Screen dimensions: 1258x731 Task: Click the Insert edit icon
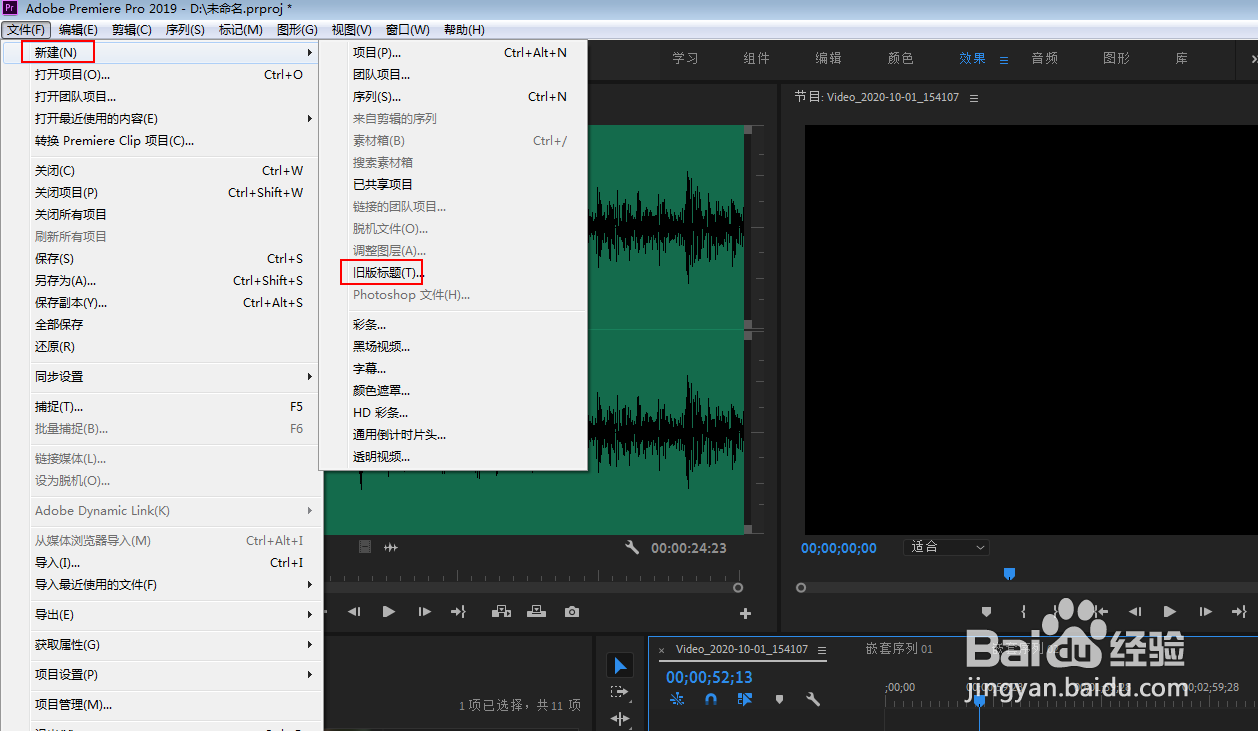coord(501,612)
